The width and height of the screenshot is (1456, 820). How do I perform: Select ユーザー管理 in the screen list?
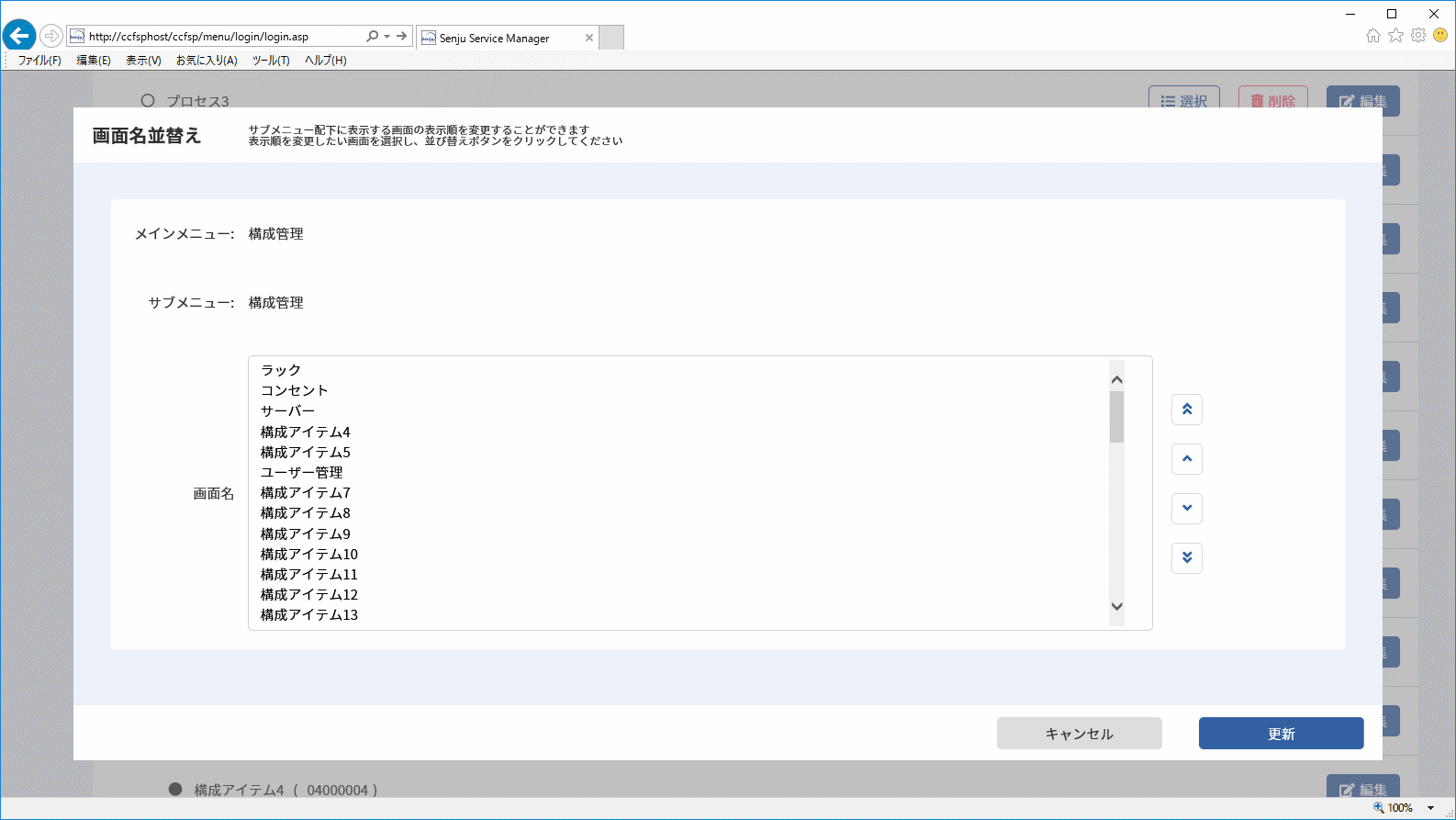click(680, 472)
